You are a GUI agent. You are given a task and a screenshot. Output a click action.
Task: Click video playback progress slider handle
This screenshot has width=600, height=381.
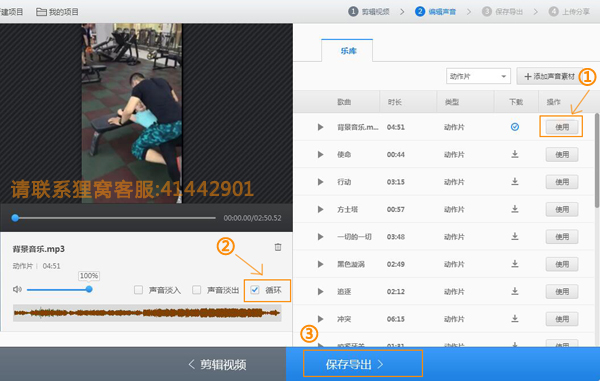(x=15, y=218)
